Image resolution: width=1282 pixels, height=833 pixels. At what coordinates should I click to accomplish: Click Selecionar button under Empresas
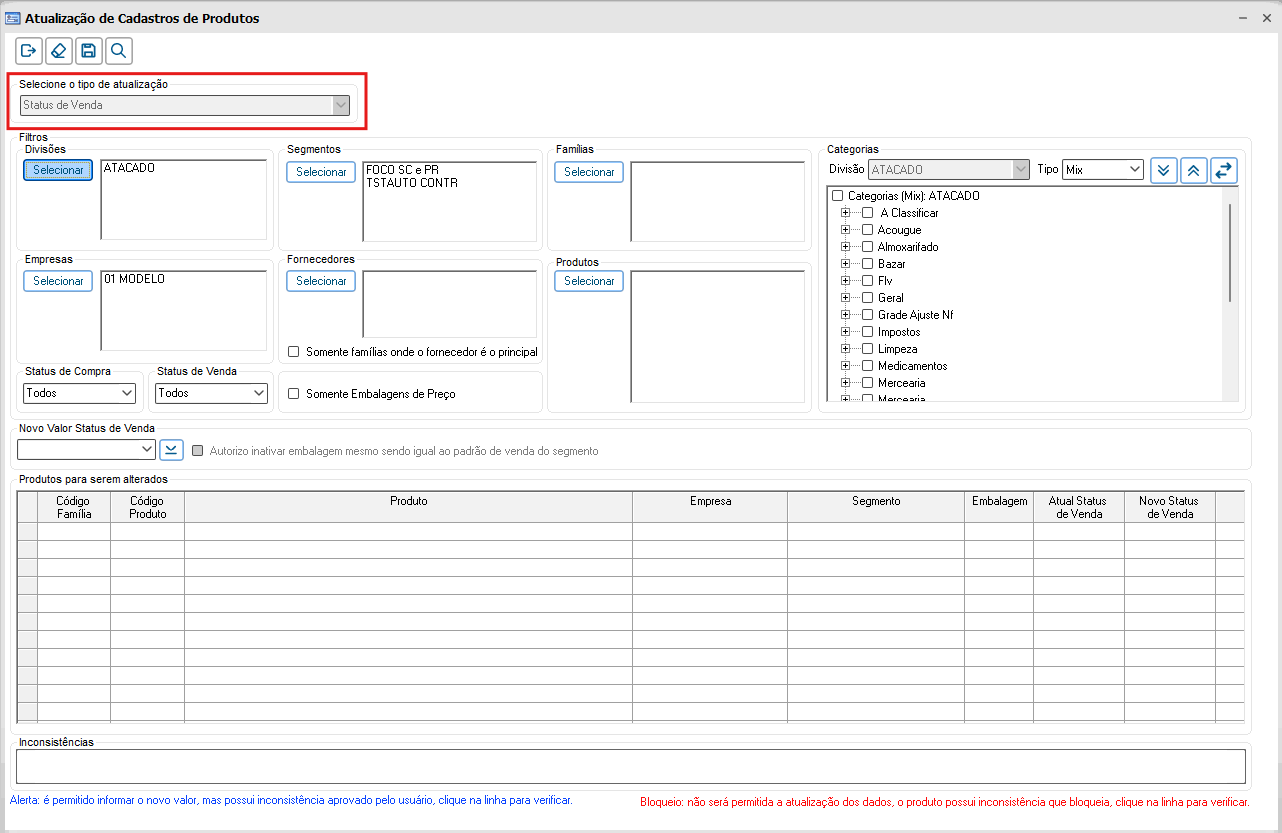point(58,281)
